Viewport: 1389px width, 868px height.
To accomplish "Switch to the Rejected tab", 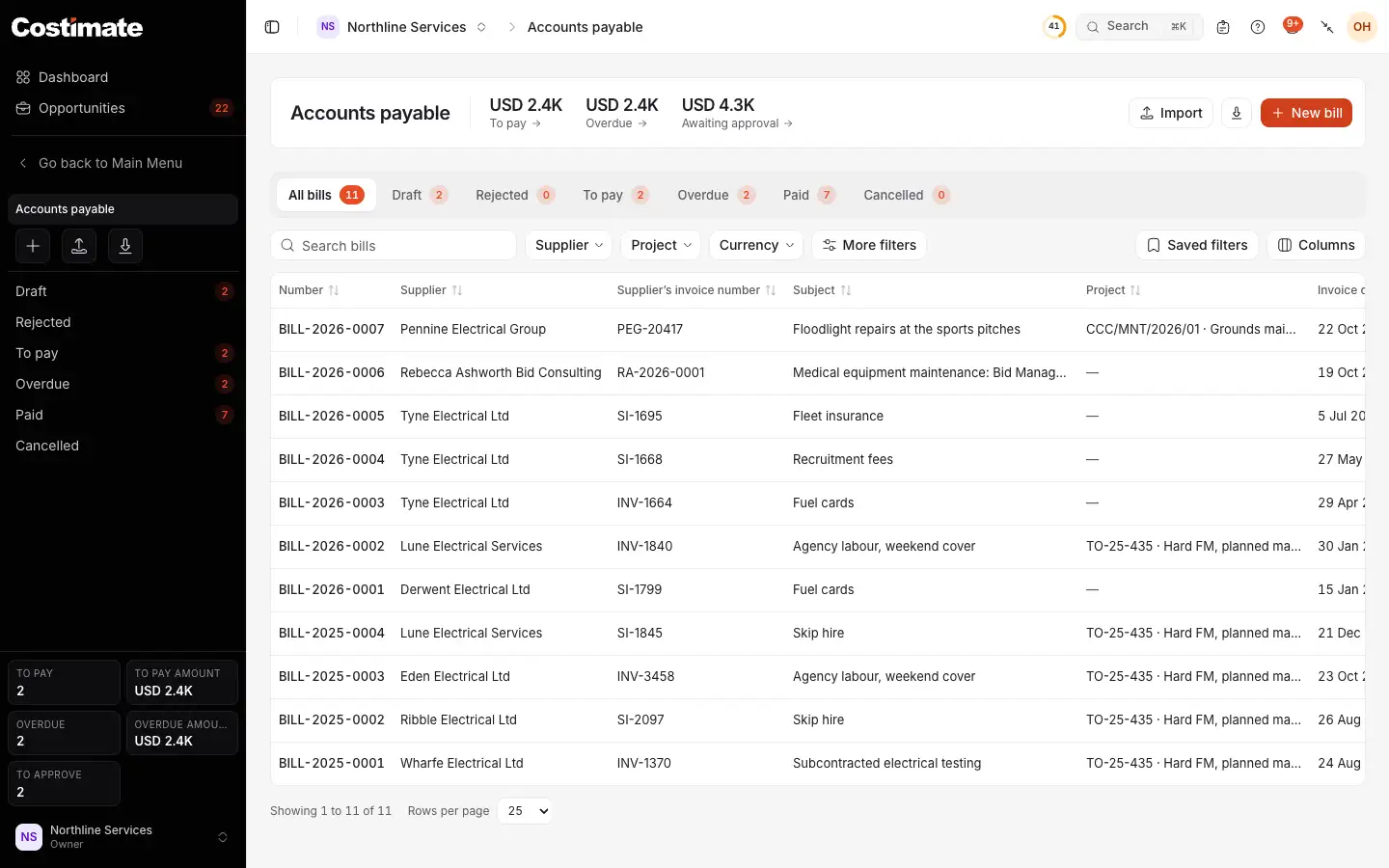I will [x=515, y=195].
